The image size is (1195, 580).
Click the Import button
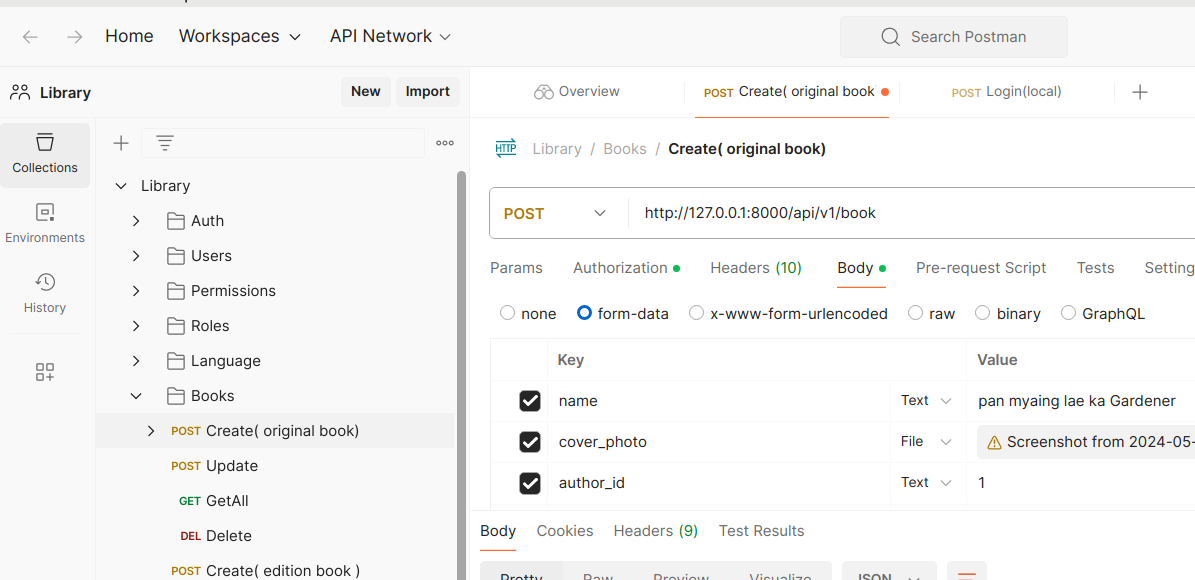[427, 92]
